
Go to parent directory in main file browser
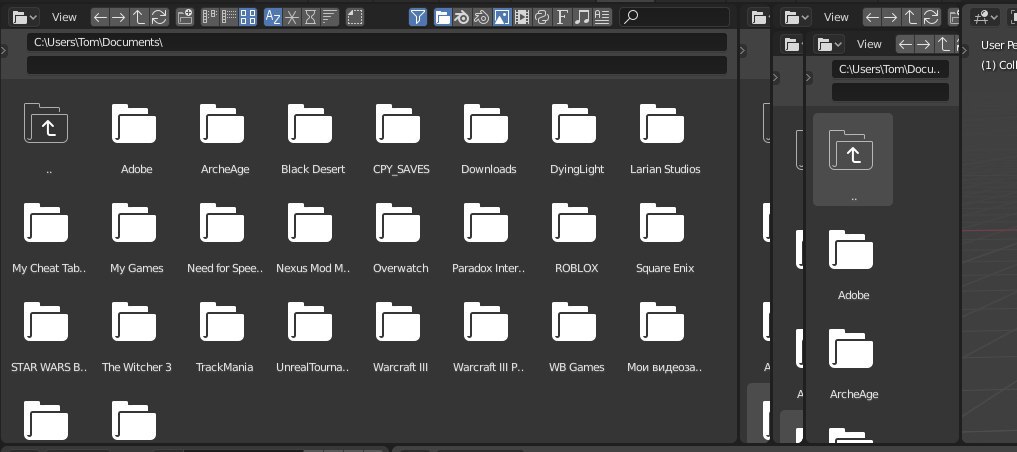coord(138,18)
